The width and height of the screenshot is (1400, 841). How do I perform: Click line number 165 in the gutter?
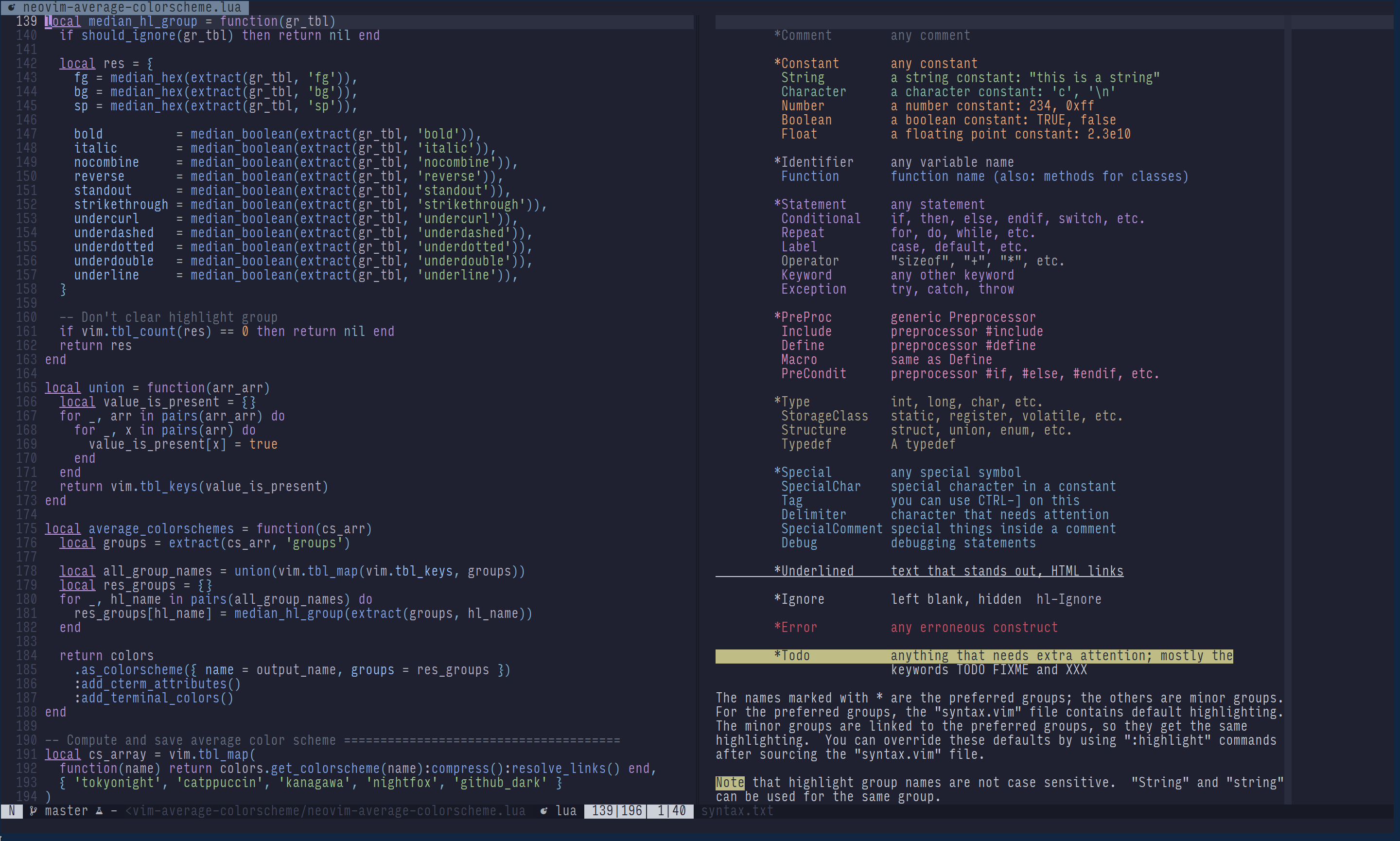click(26, 387)
